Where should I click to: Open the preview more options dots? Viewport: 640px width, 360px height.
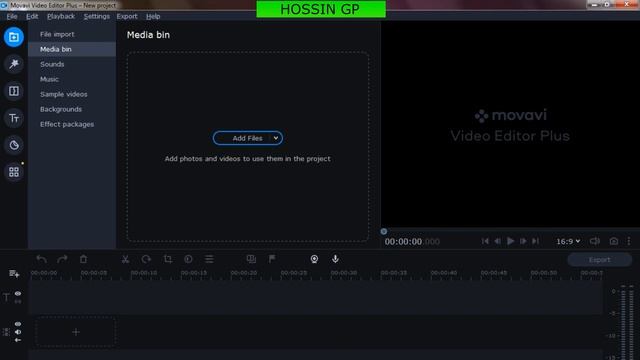click(x=629, y=241)
